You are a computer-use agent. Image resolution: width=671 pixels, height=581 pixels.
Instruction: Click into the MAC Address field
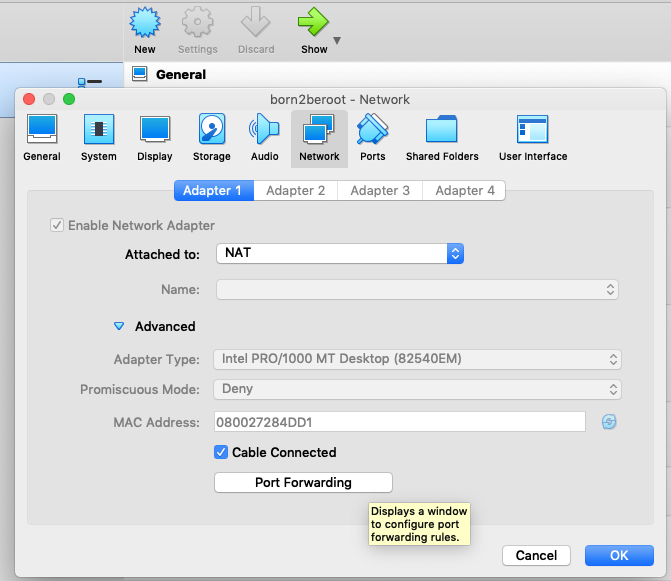[x=400, y=422]
